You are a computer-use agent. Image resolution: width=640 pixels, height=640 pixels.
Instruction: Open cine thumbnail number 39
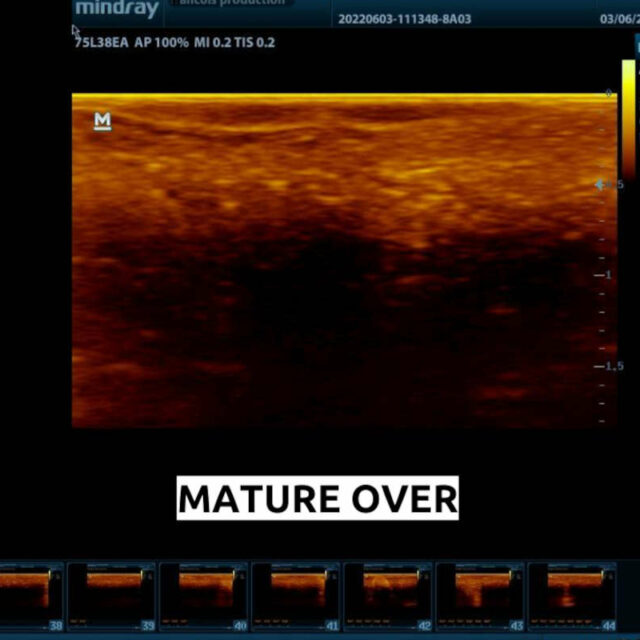point(111,597)
